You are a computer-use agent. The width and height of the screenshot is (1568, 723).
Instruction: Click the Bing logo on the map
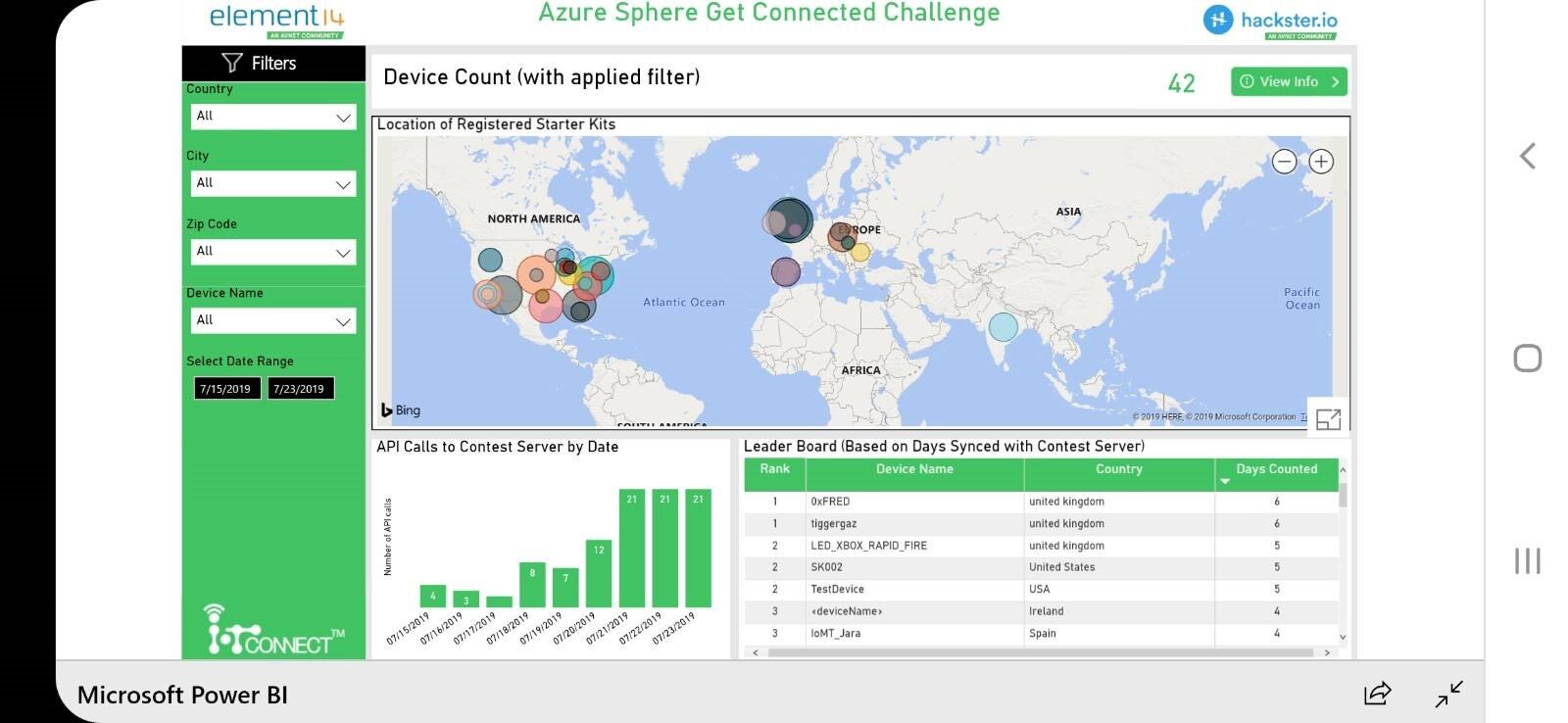click(x=401, y=410)
